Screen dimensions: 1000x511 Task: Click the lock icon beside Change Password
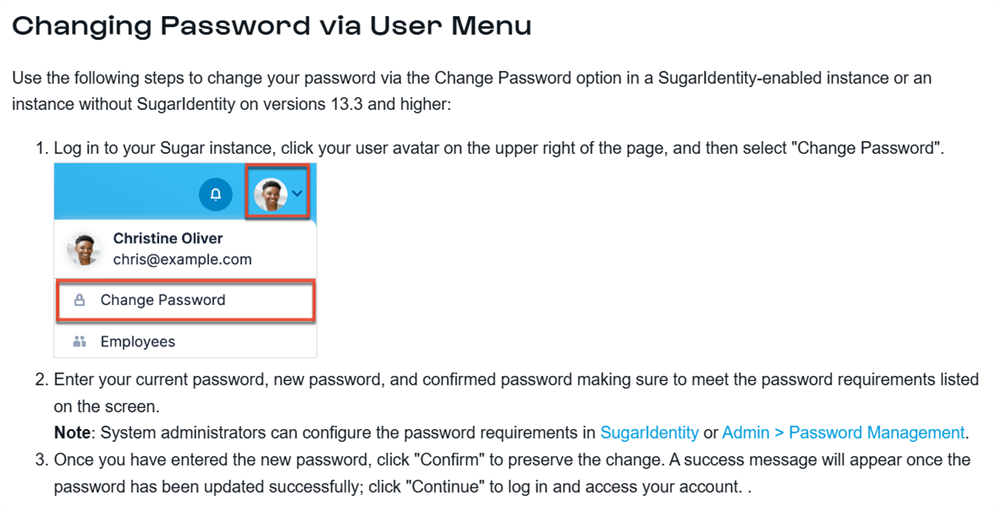point(80,300)
